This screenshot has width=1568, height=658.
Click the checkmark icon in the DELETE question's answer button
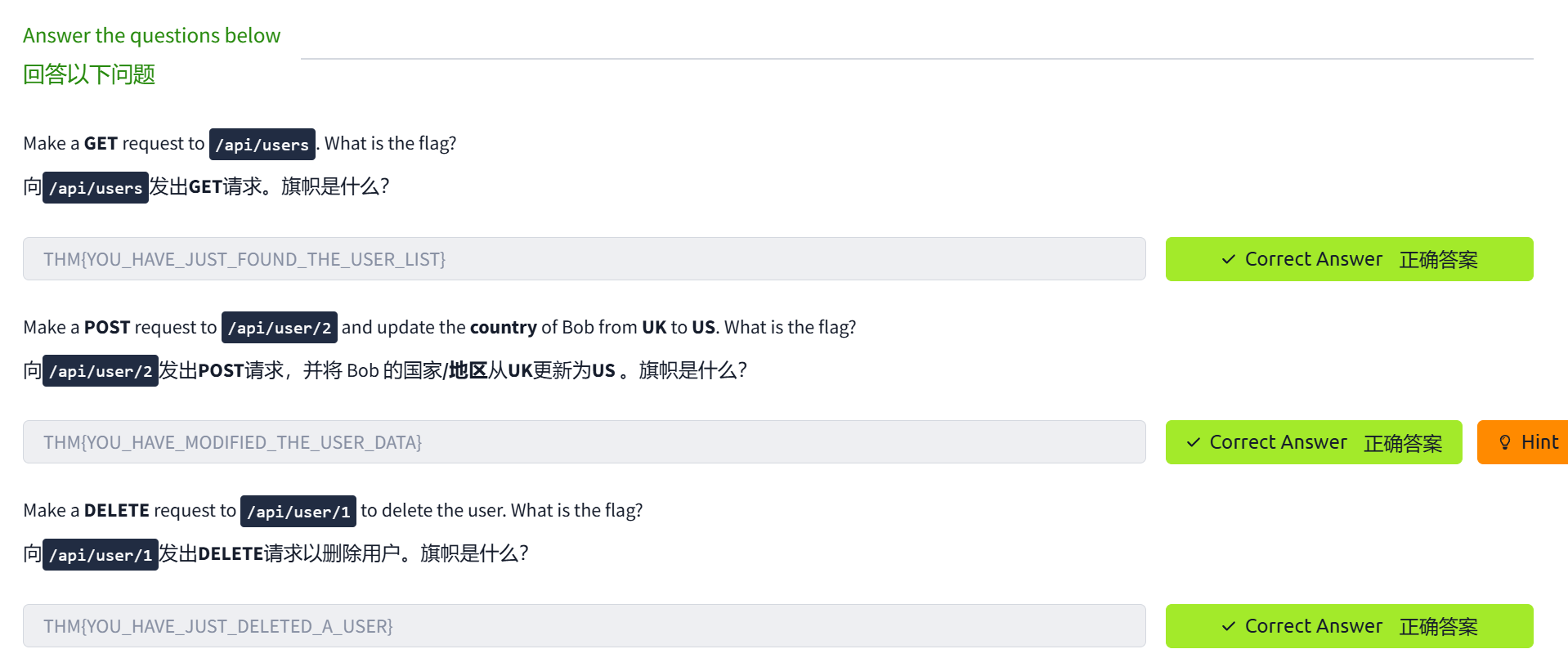[x=1228, y=627]
